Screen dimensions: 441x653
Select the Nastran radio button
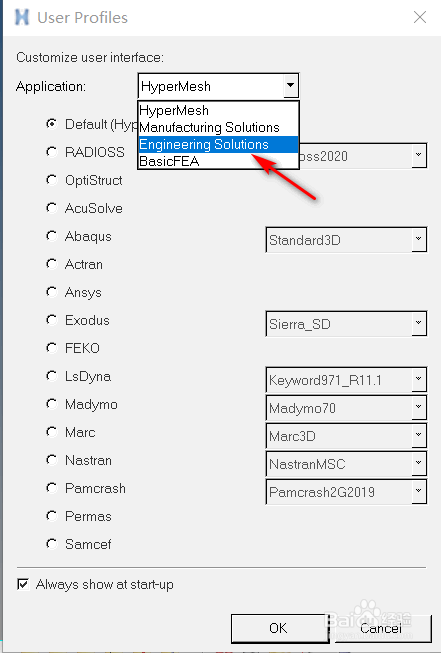point(51,460)
